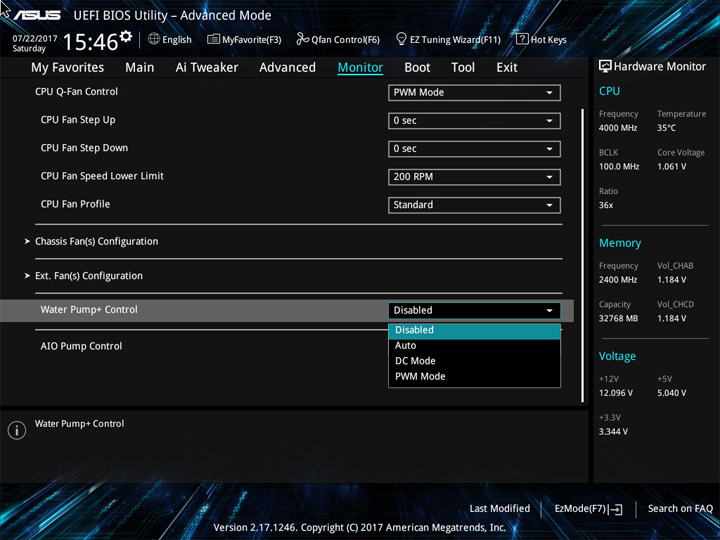
Task: Open the MyFavorite(F3) list icon
Action: click(x=213, y=39)
